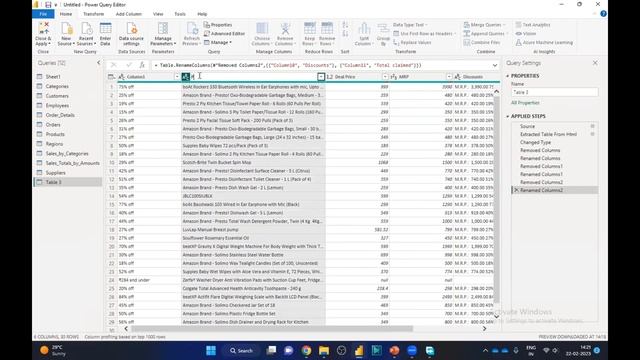Select the Renamed Columns2 applied step
The image size is (640, 360).
tap(555, 190)
